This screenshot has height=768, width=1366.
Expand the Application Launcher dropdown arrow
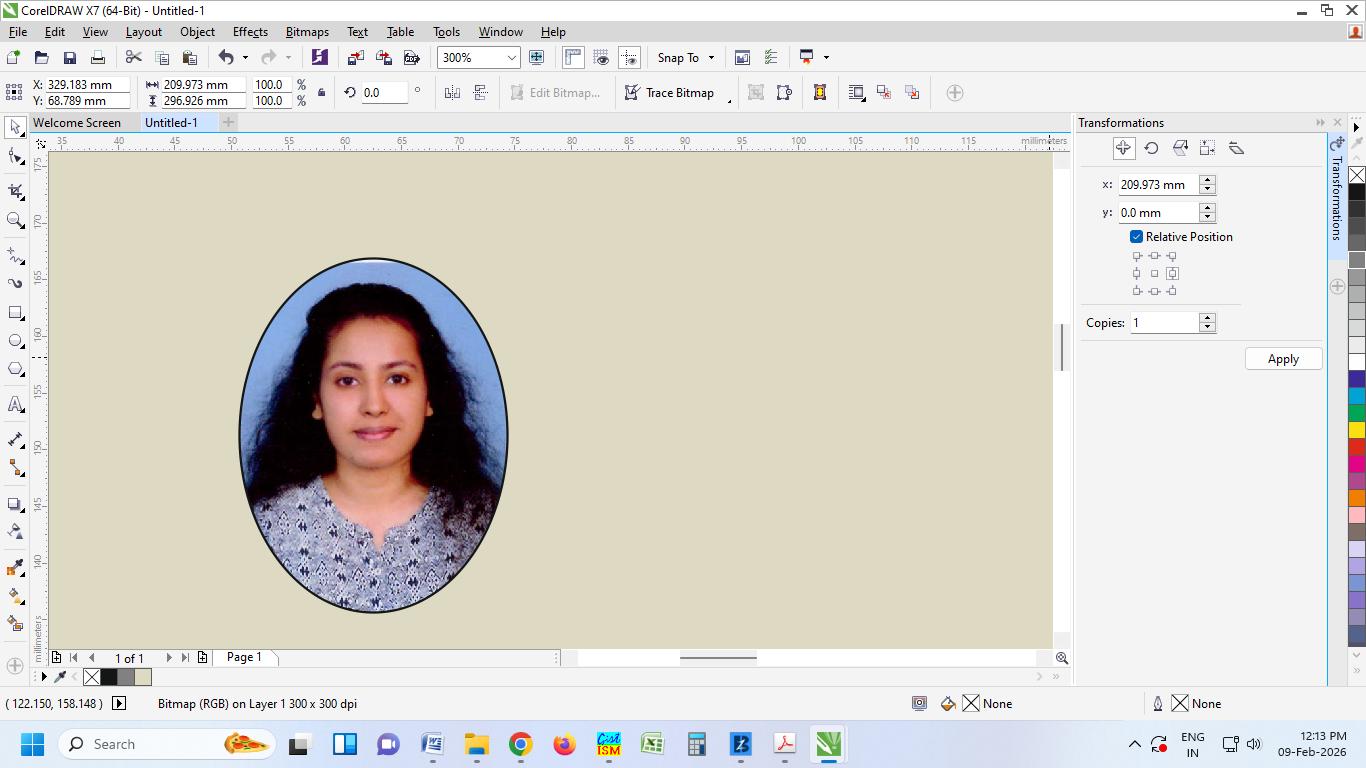(826, 58)
